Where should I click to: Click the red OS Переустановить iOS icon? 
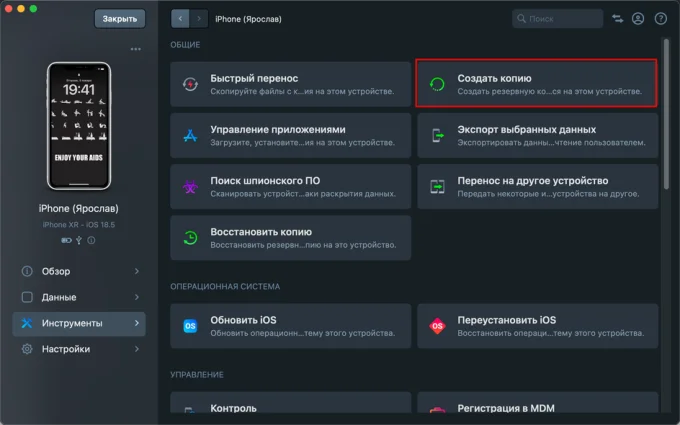point(437,326)
